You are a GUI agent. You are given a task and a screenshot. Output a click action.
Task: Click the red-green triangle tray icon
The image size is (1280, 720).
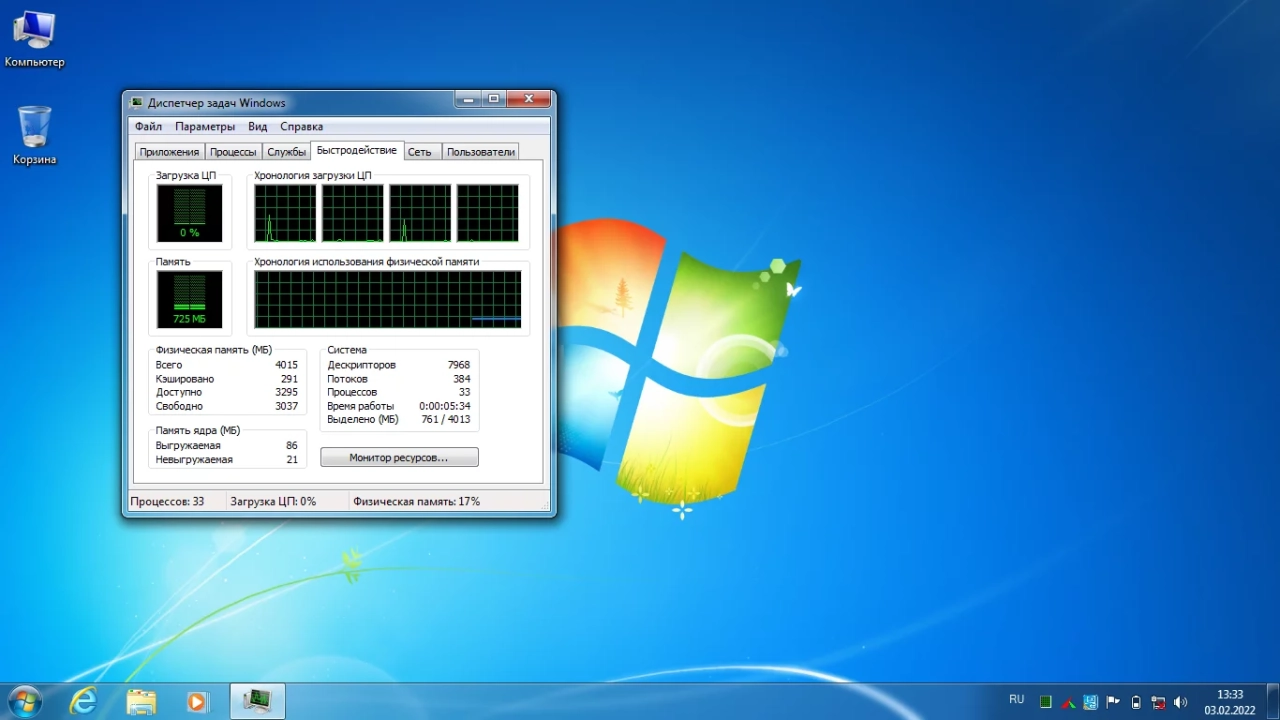tap(1068, 702)
